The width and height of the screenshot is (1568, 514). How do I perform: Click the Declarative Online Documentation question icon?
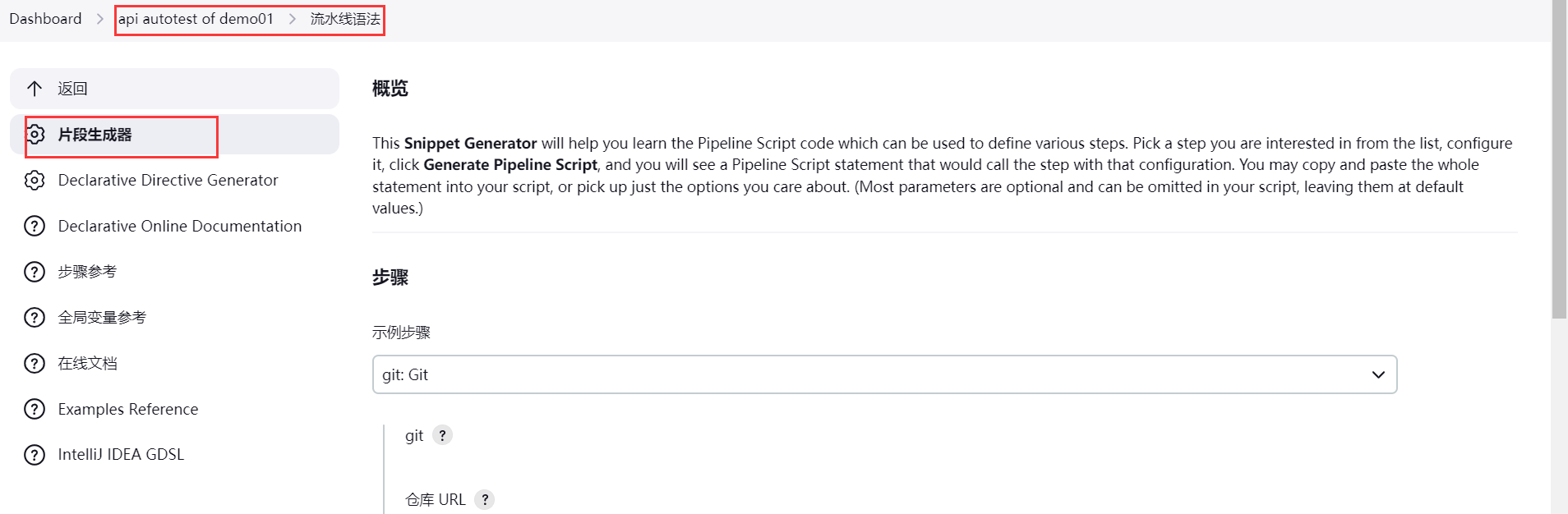(35, 226)
